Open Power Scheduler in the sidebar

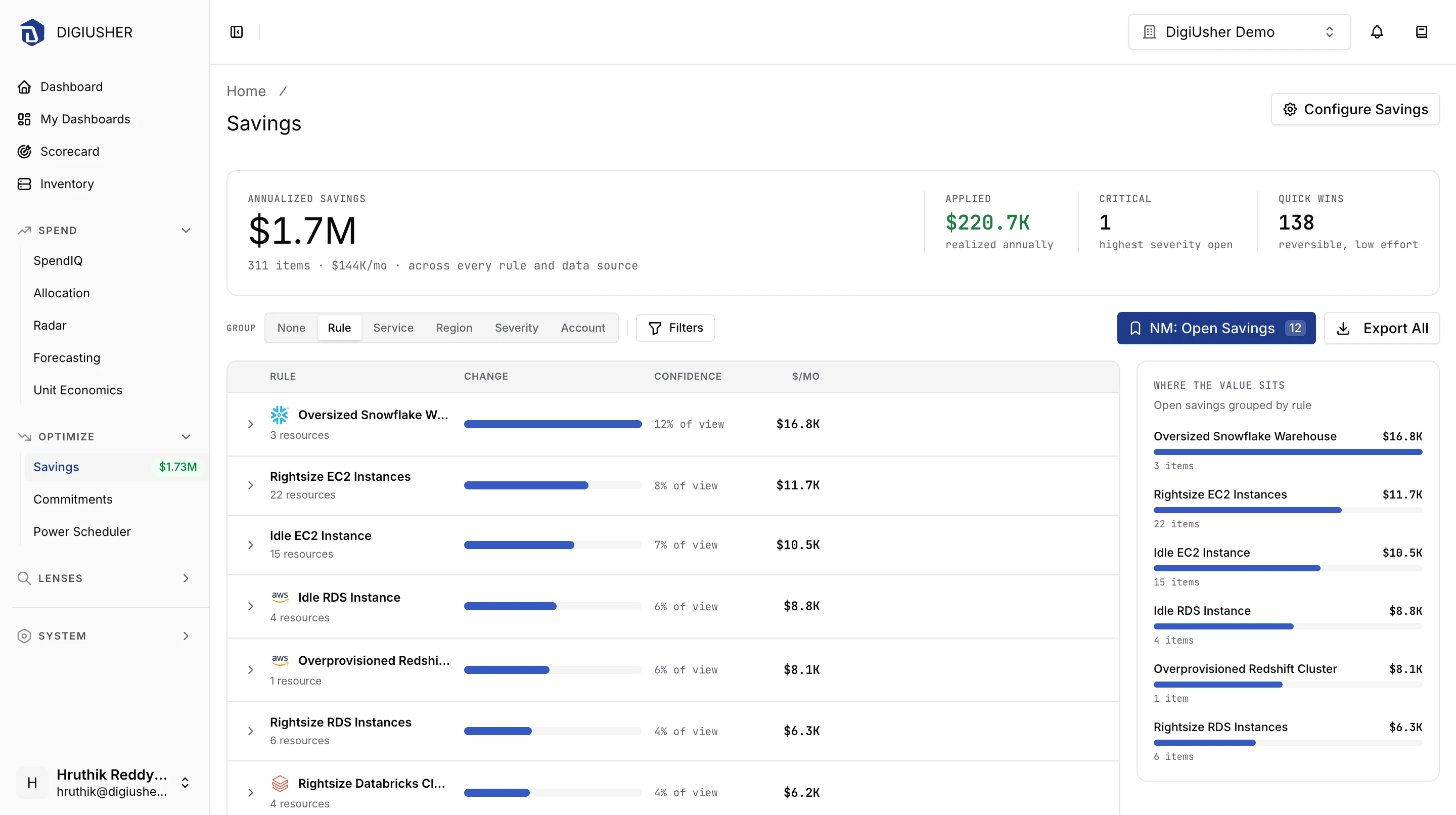click(82, 531)
